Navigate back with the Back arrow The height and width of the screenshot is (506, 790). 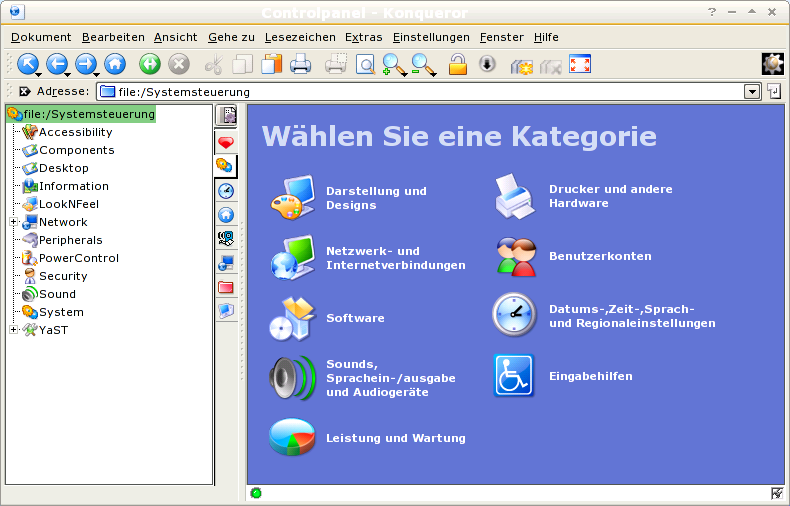(56, 64)
